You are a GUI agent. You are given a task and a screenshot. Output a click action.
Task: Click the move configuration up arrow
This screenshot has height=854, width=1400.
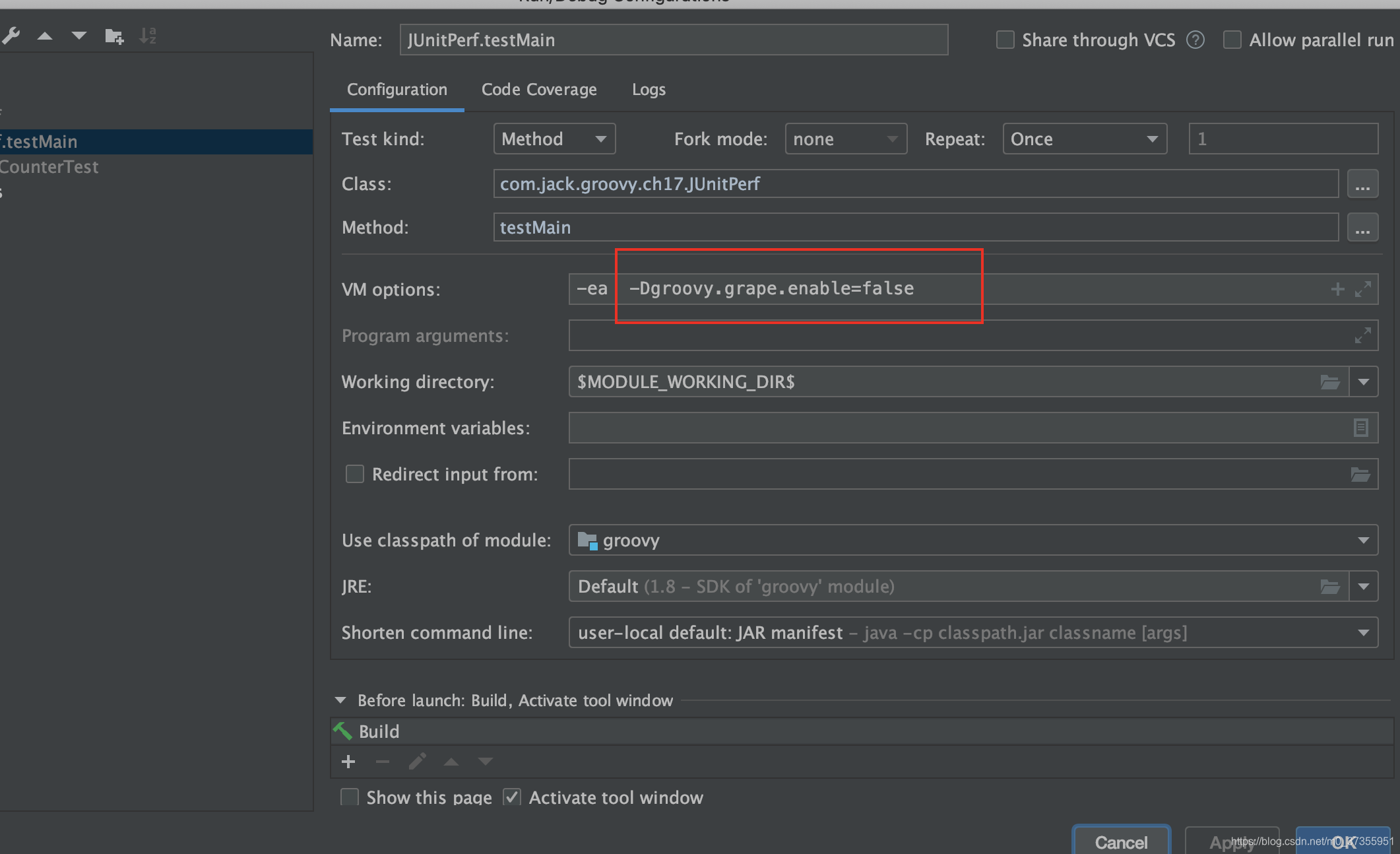[45, 36]
